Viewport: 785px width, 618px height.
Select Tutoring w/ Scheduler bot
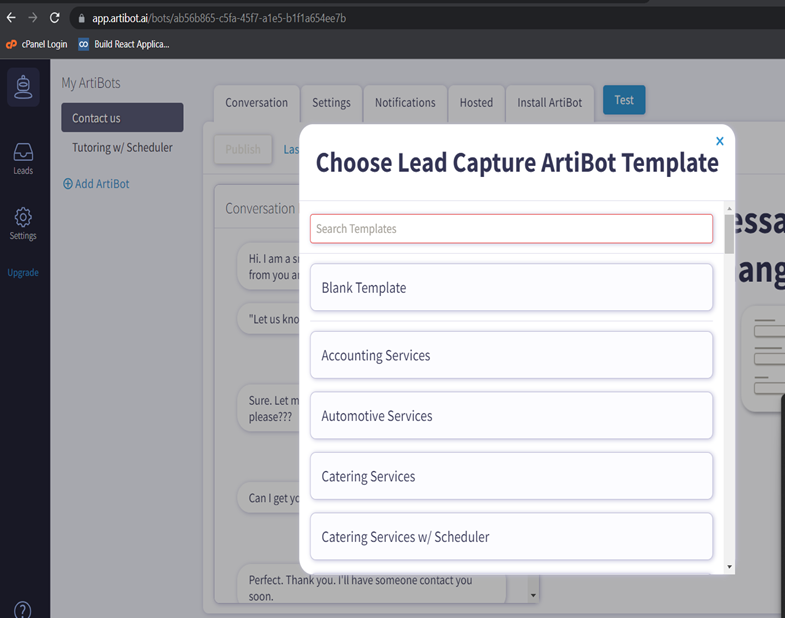pos(122,148)
